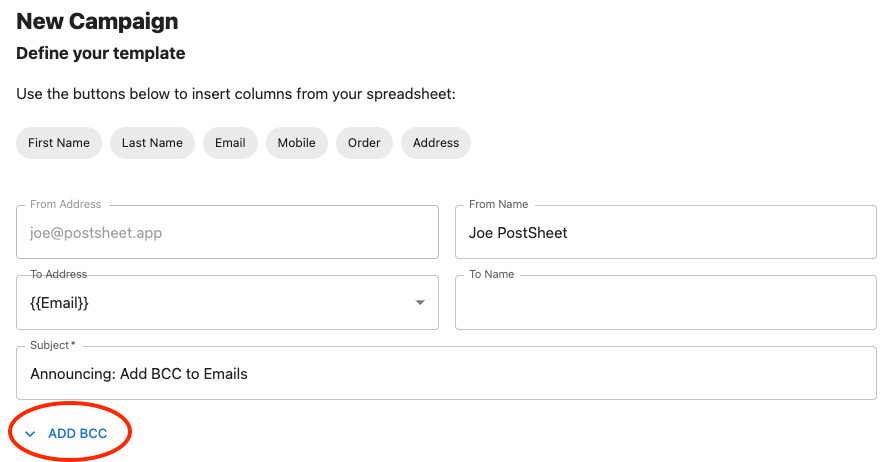
Task: Click into the empty To Name field
Action: [665, 303]
